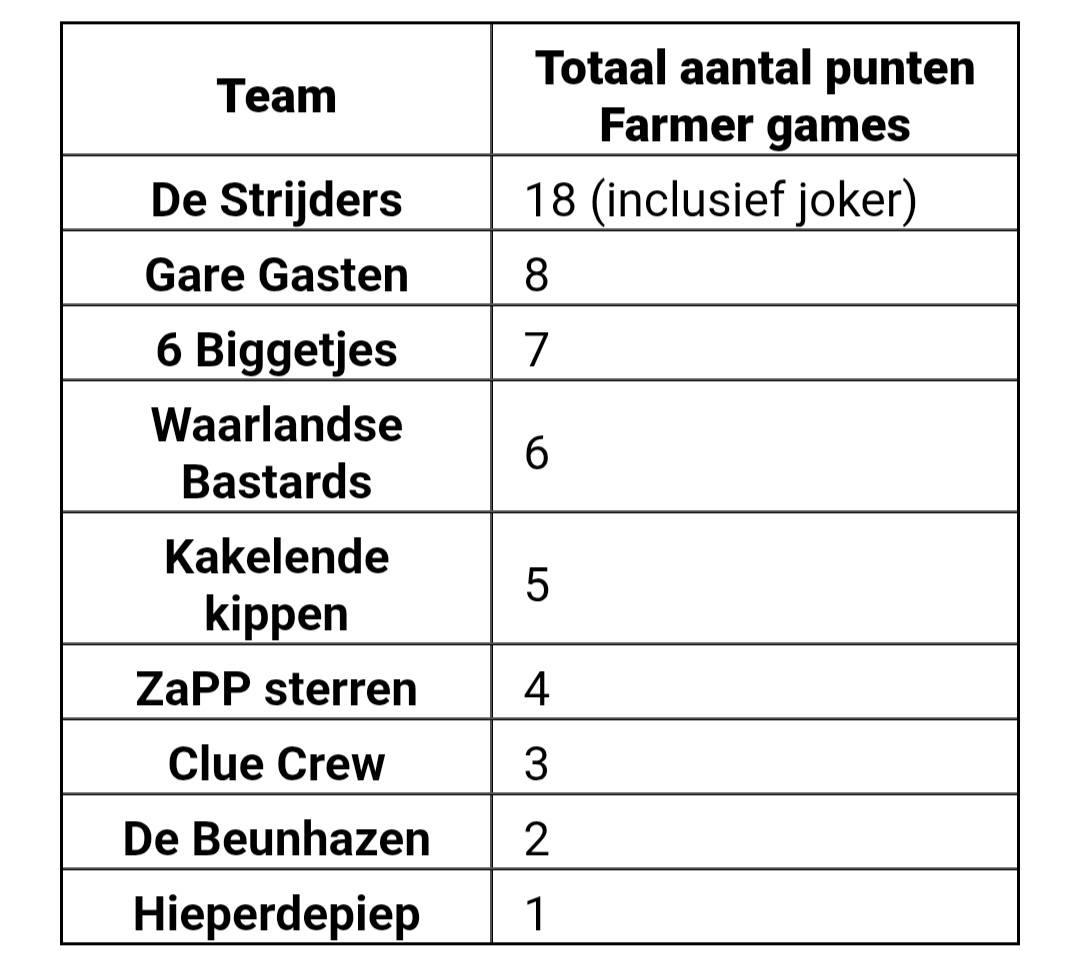Screen dimensions: 1080x972
Task: Click the De Strijders team cell
Action: 276,193
